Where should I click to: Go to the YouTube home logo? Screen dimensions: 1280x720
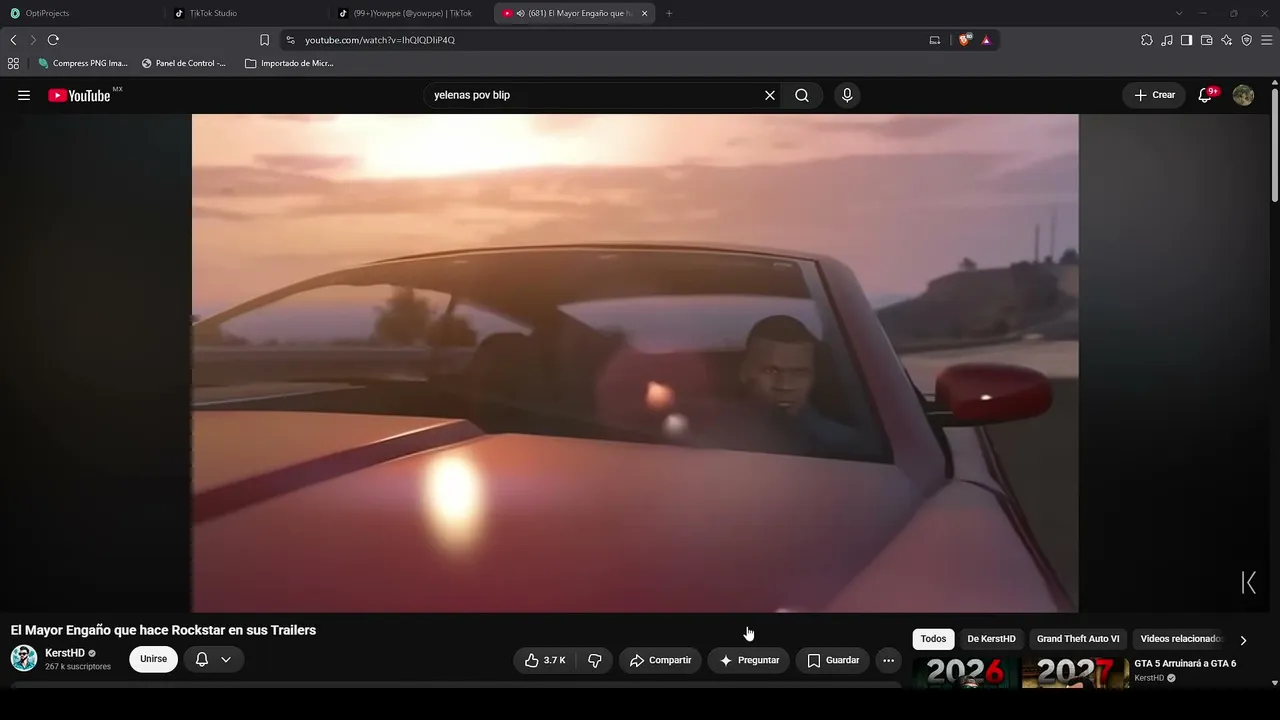click(80, 95)
